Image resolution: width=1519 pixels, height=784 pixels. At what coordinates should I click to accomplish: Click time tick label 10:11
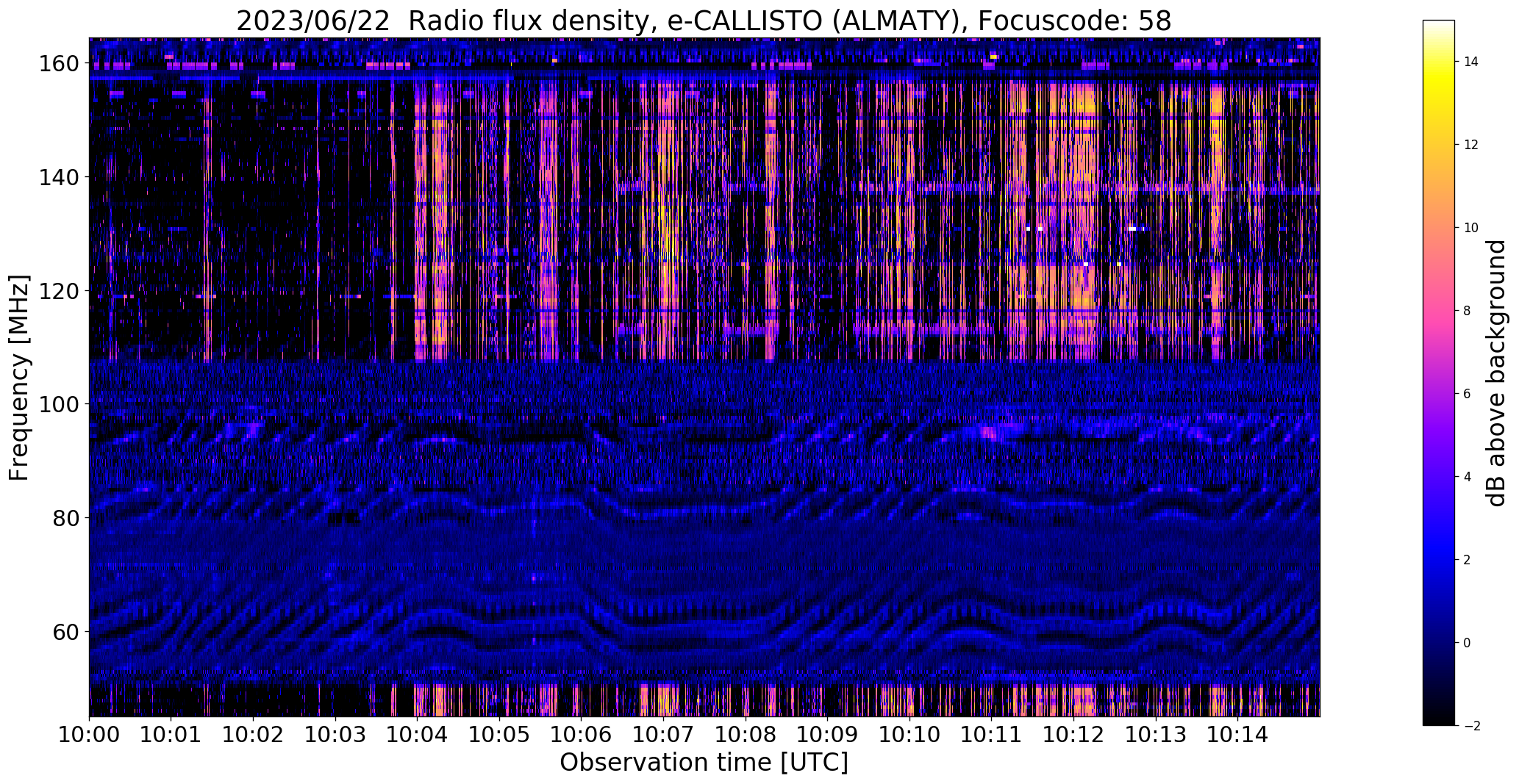[991, 734]
